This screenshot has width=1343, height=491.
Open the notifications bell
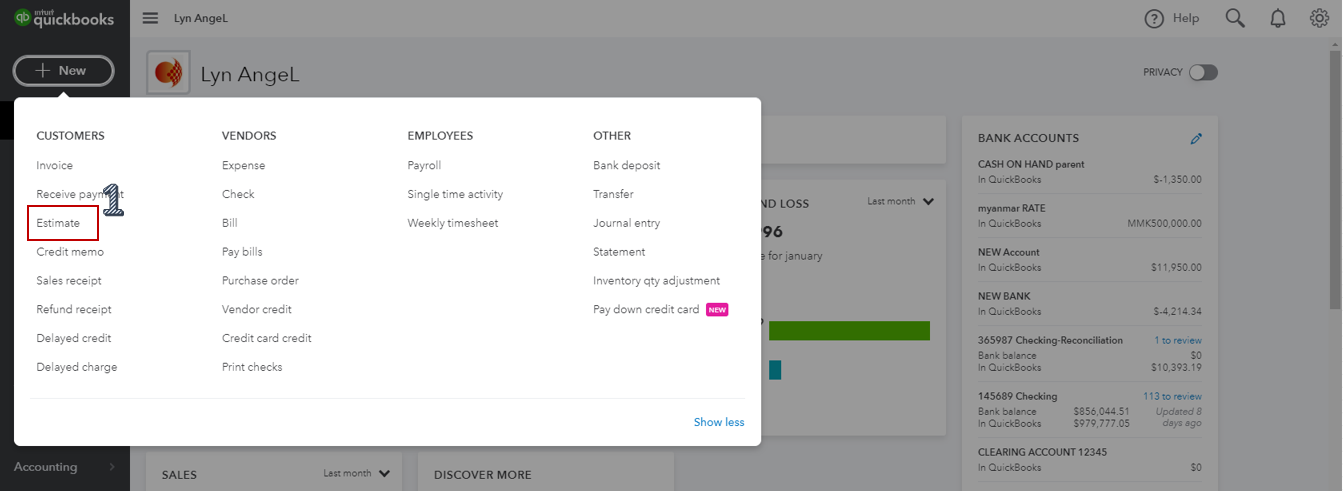click(x=1278, y=18)
